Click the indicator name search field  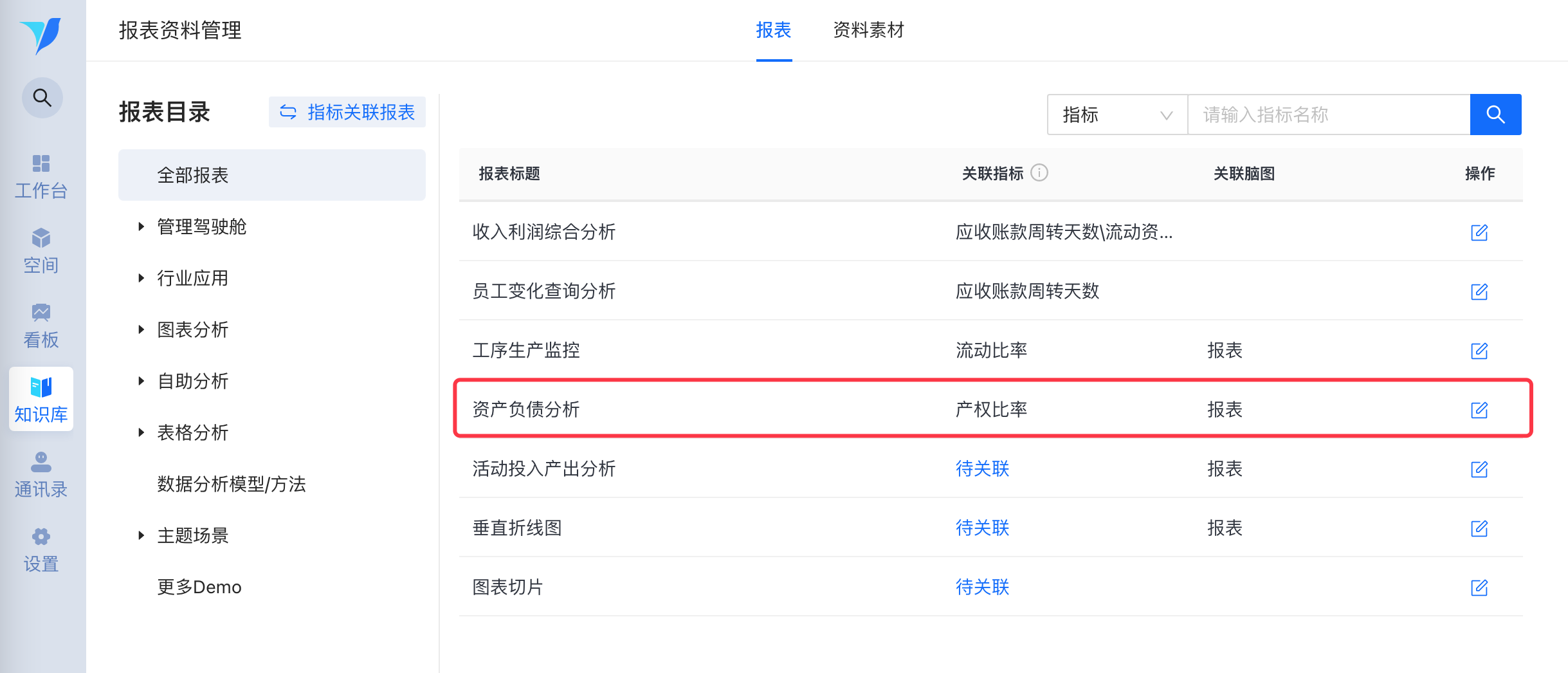1329,115
